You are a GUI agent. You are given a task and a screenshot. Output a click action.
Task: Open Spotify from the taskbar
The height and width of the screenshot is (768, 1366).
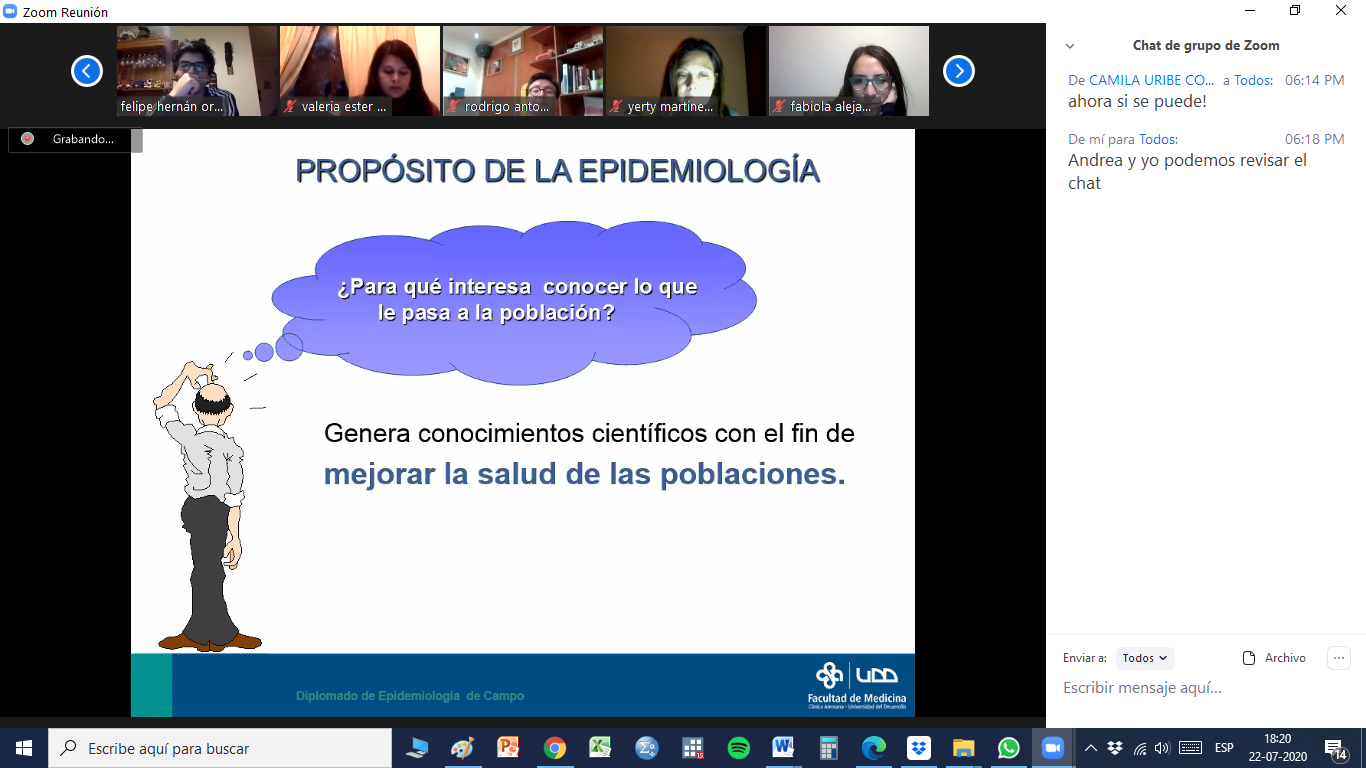[x=738, y=748]
